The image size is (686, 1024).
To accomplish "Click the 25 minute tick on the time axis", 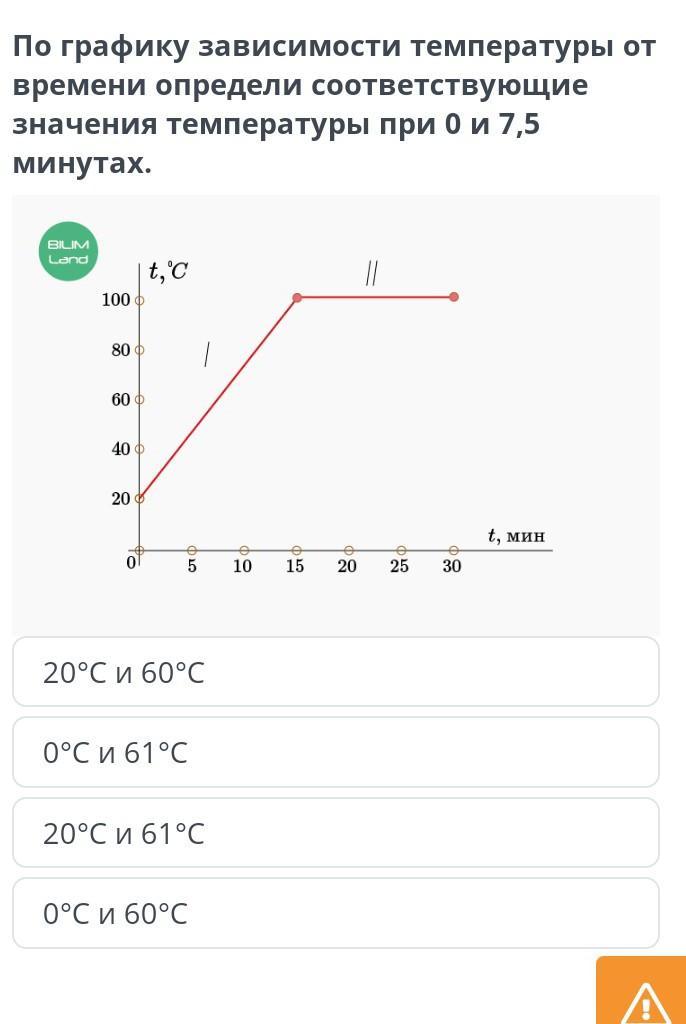I will [402, 551].
